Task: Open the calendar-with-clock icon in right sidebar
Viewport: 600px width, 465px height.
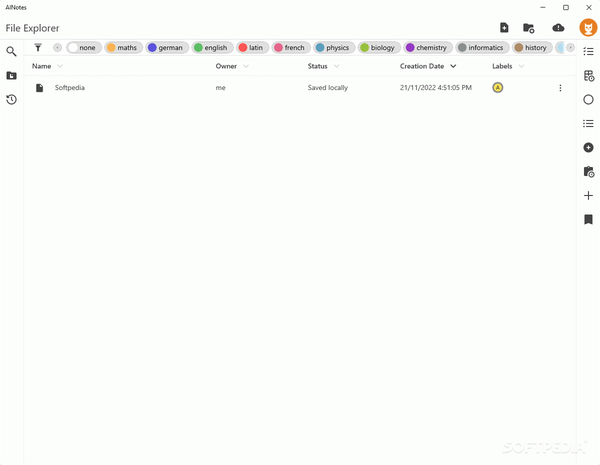Action: [589, 75]
